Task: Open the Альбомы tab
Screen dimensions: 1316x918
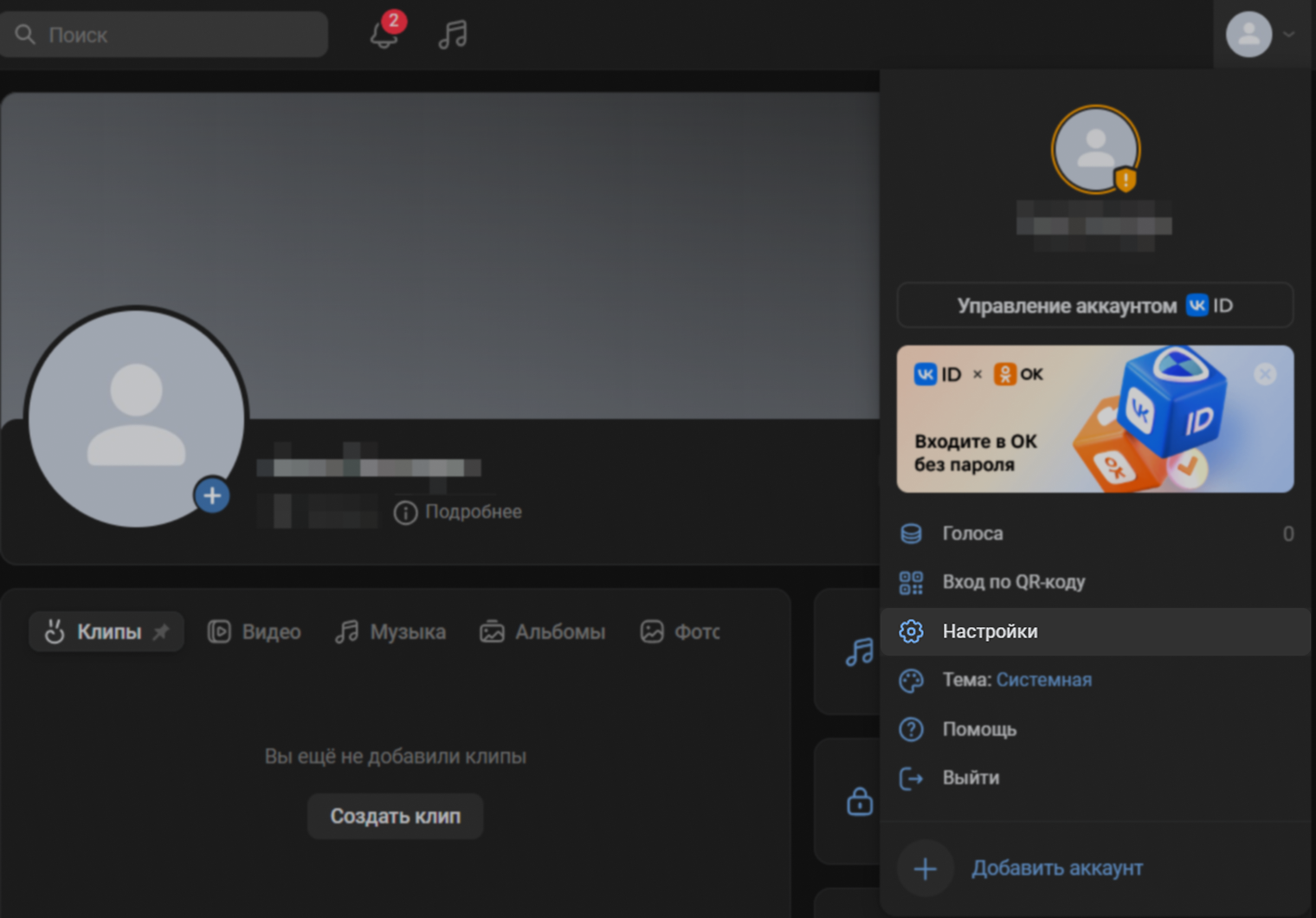Action: [x=543, y=632]
